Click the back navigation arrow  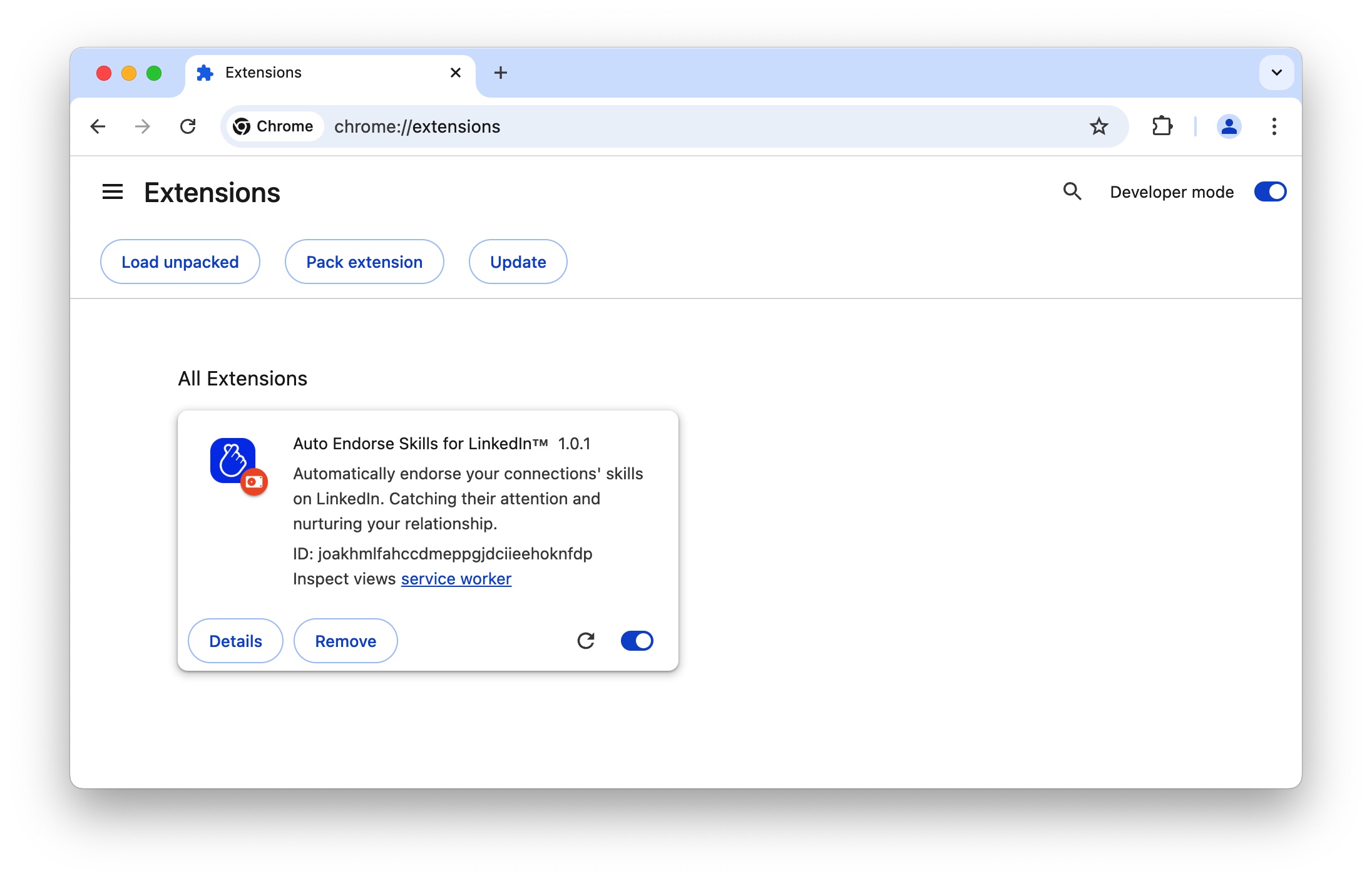pos(98,126)
